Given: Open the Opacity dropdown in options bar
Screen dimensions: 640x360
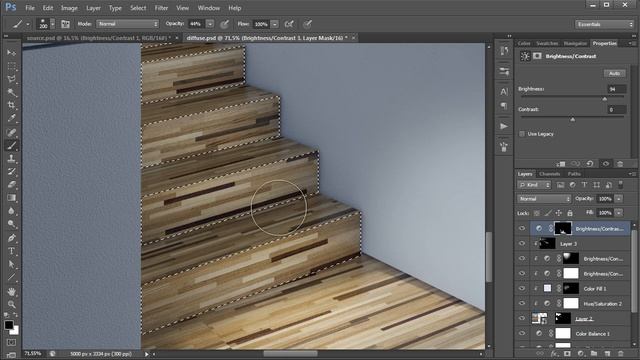Looking at the screenshot, I should click(x=210, y=24).
